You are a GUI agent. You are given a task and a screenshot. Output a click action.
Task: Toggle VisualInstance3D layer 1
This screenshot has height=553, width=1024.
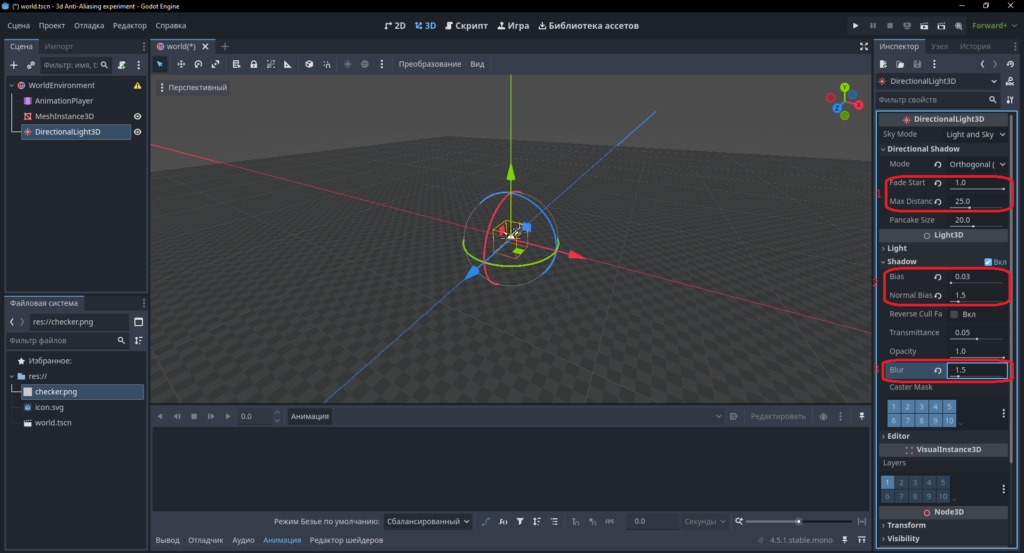pyautogui.click(x=888, y=482)
